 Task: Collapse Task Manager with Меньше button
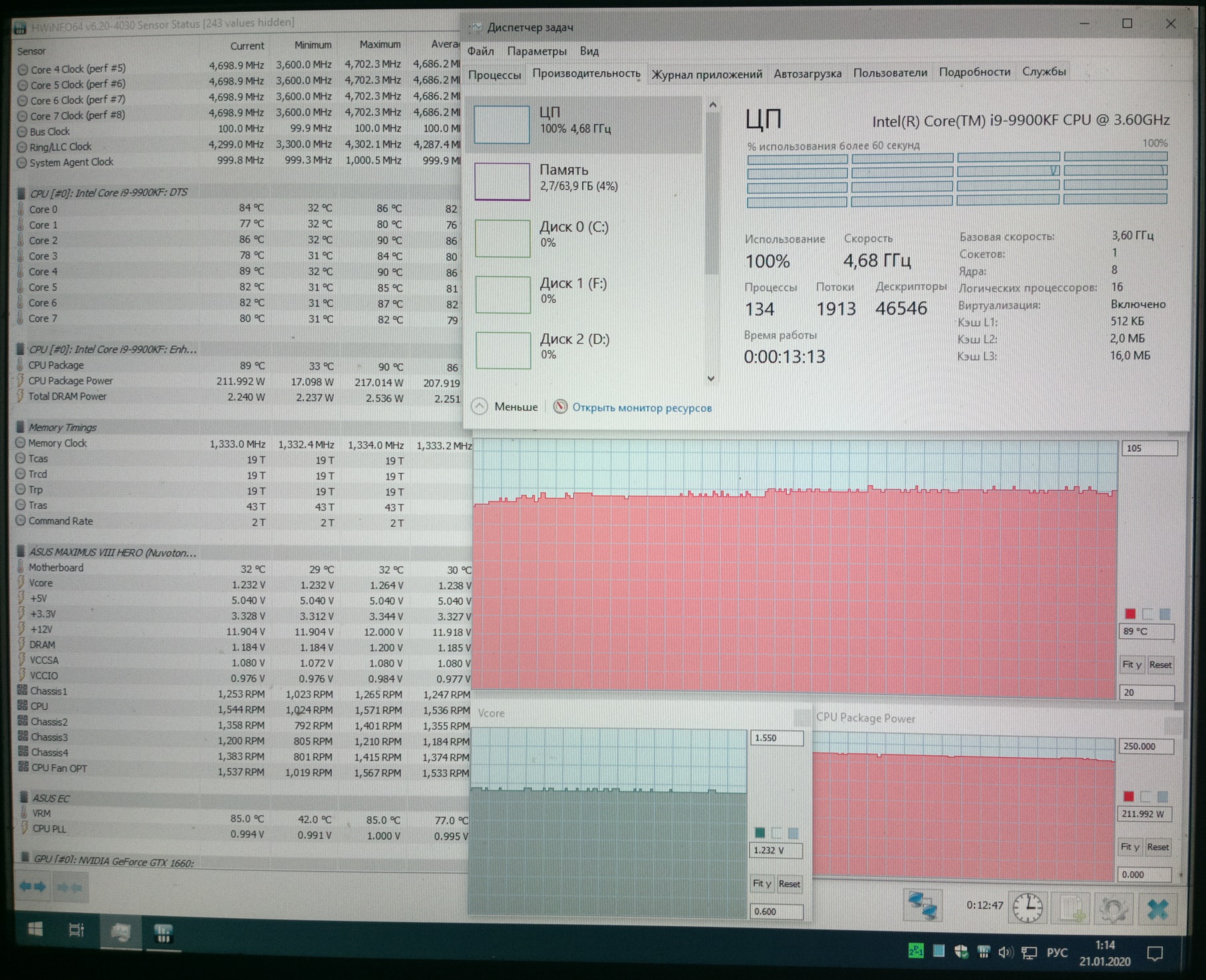pos(505,407)
